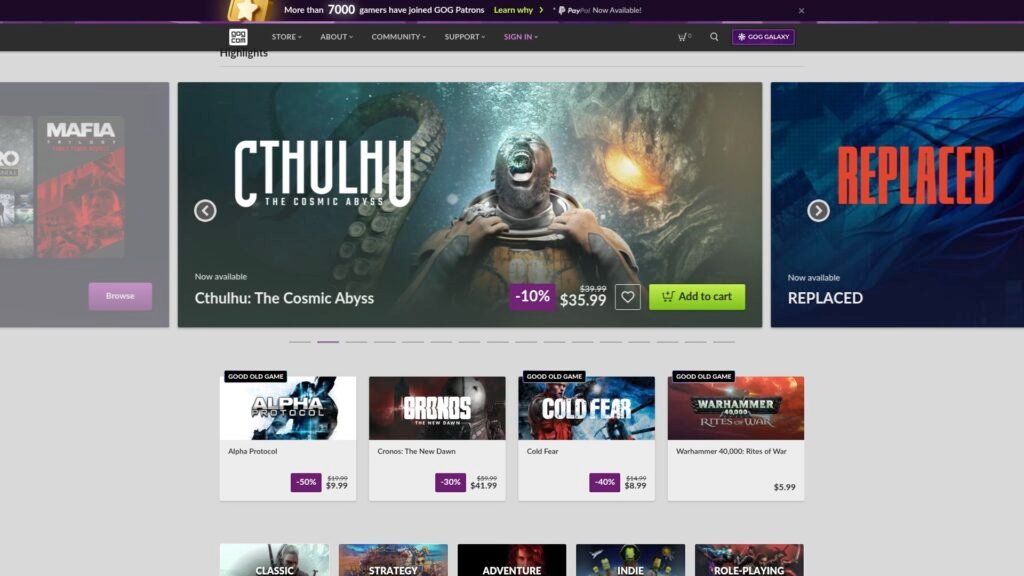This screenshot has height=576, width=1024.
Task: Open Cold Fear game card
Action: 586,437
